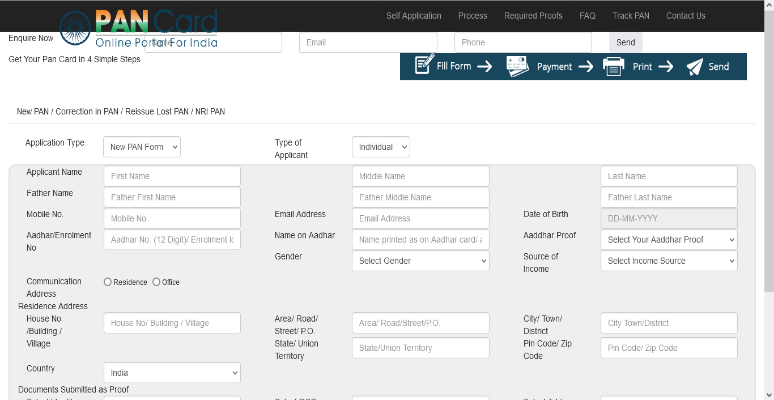Click the 'Enquire Now' label
This screenshot has width=774, height=400.
click(x=31, y=39)
